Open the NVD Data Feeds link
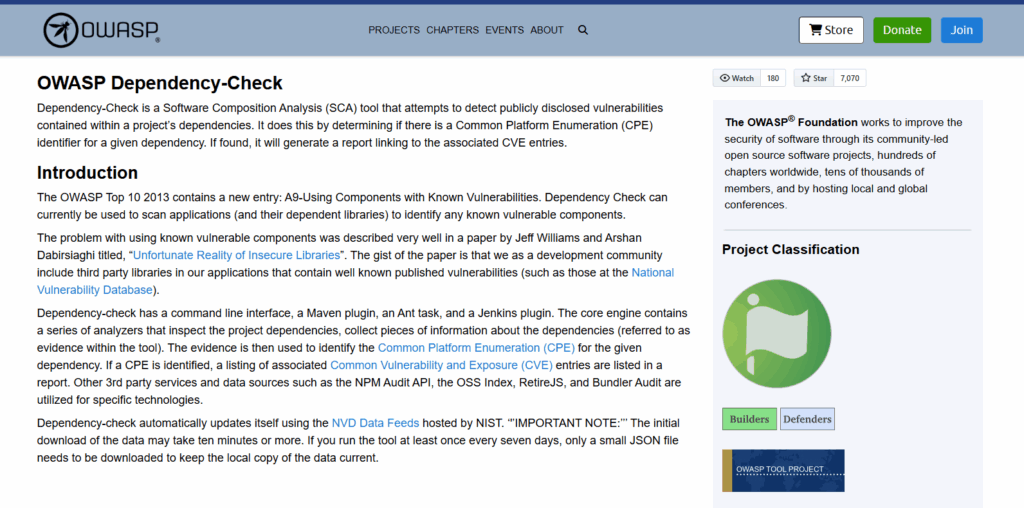 (375, 423)
